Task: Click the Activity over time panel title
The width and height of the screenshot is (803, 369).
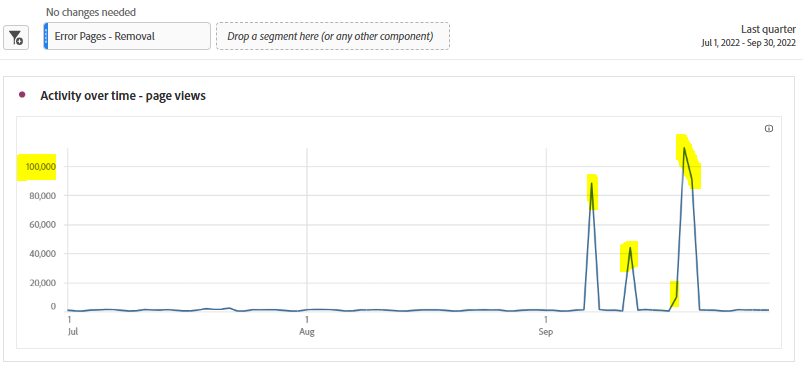Action: [123, 95]
